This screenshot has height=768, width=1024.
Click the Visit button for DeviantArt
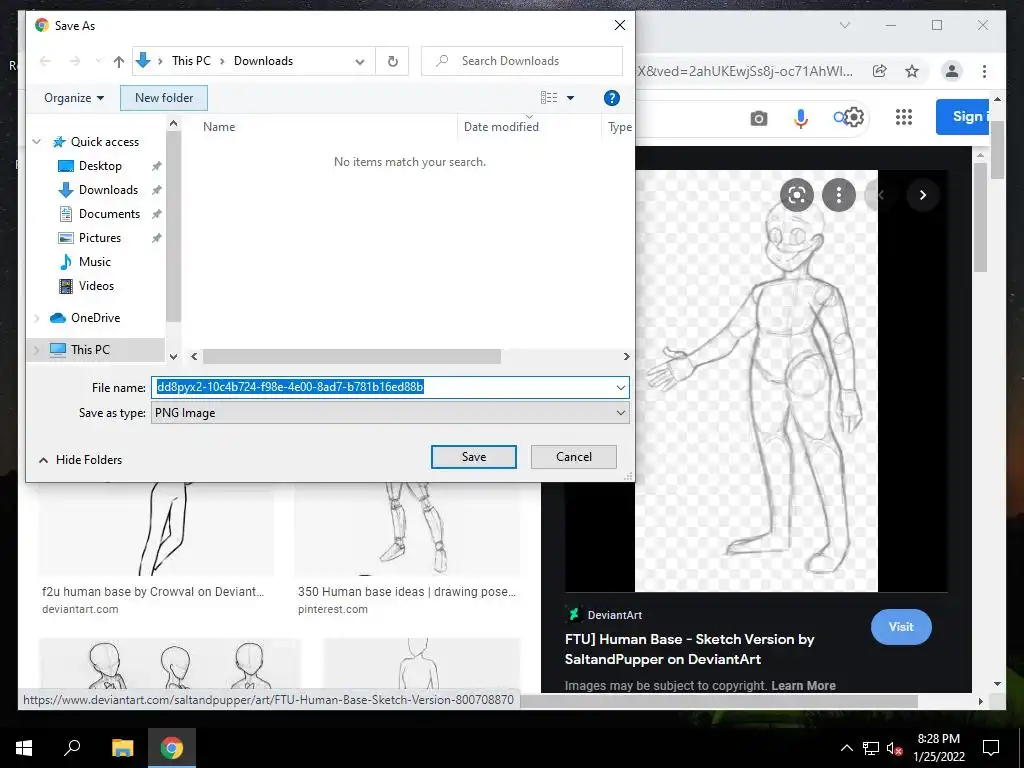[x=901, y=627]
